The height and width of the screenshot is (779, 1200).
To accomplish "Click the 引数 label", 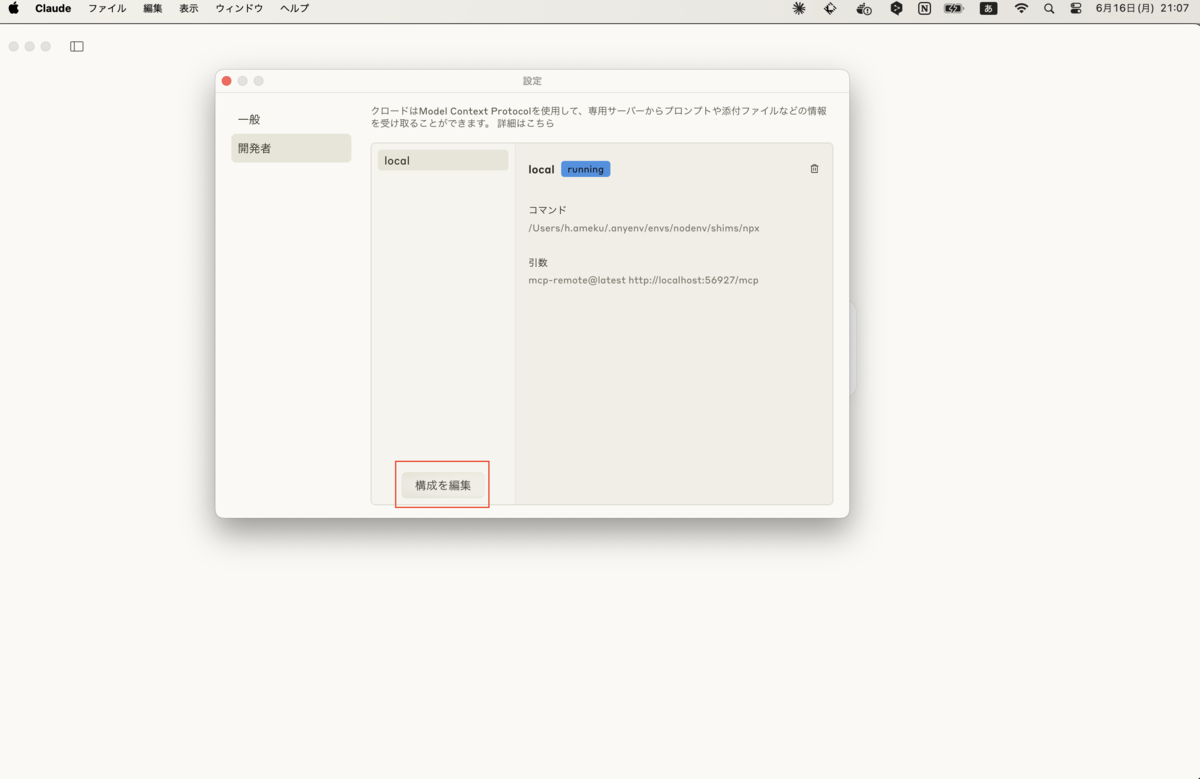I will (538, 262).
